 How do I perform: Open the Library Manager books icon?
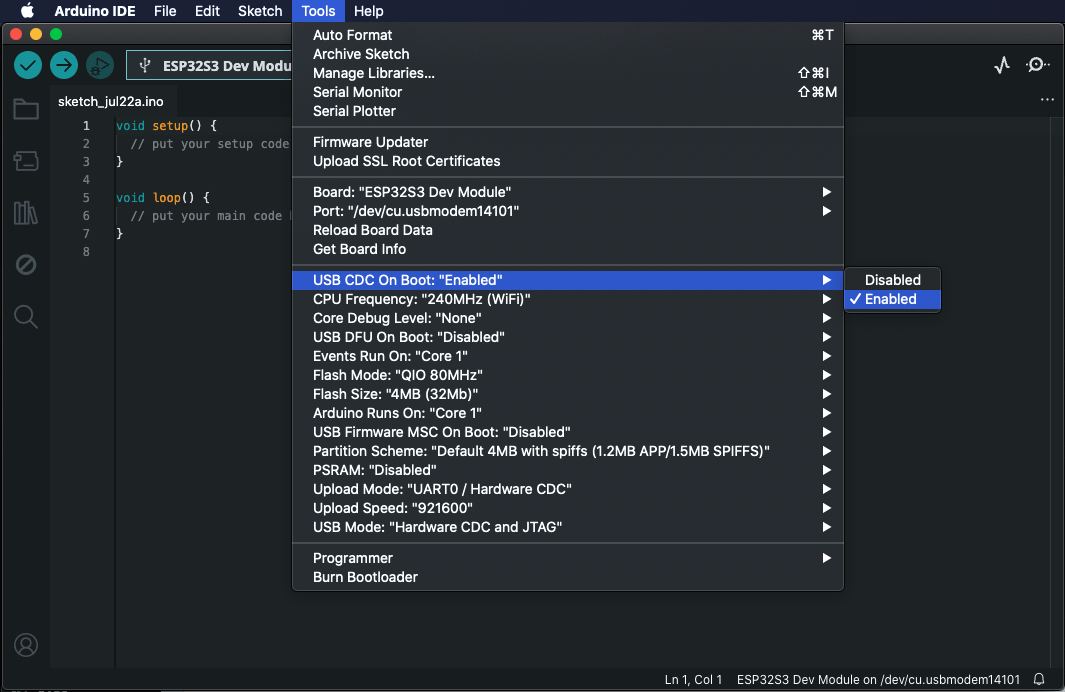[26, 213]
